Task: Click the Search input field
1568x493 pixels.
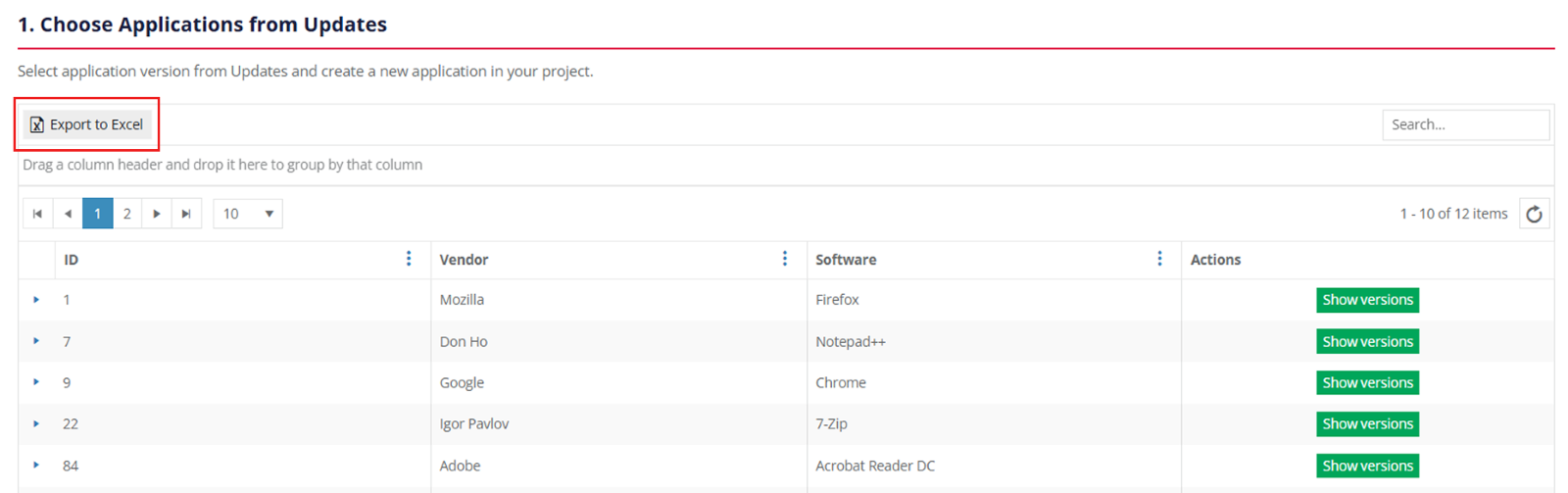Action: coord(1465,124)
